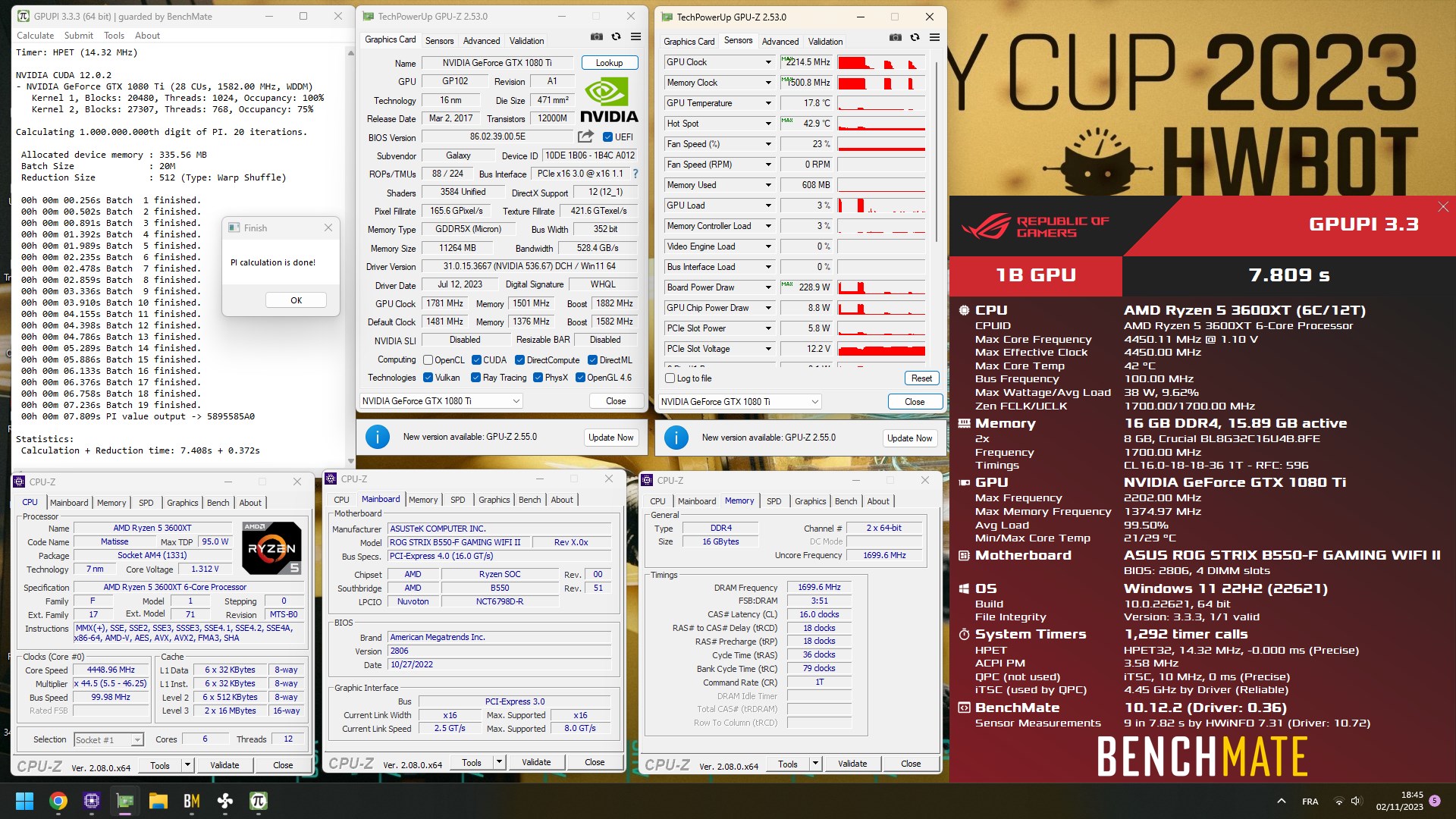Toggle the Vulkan checkbox

coord(428,378)
